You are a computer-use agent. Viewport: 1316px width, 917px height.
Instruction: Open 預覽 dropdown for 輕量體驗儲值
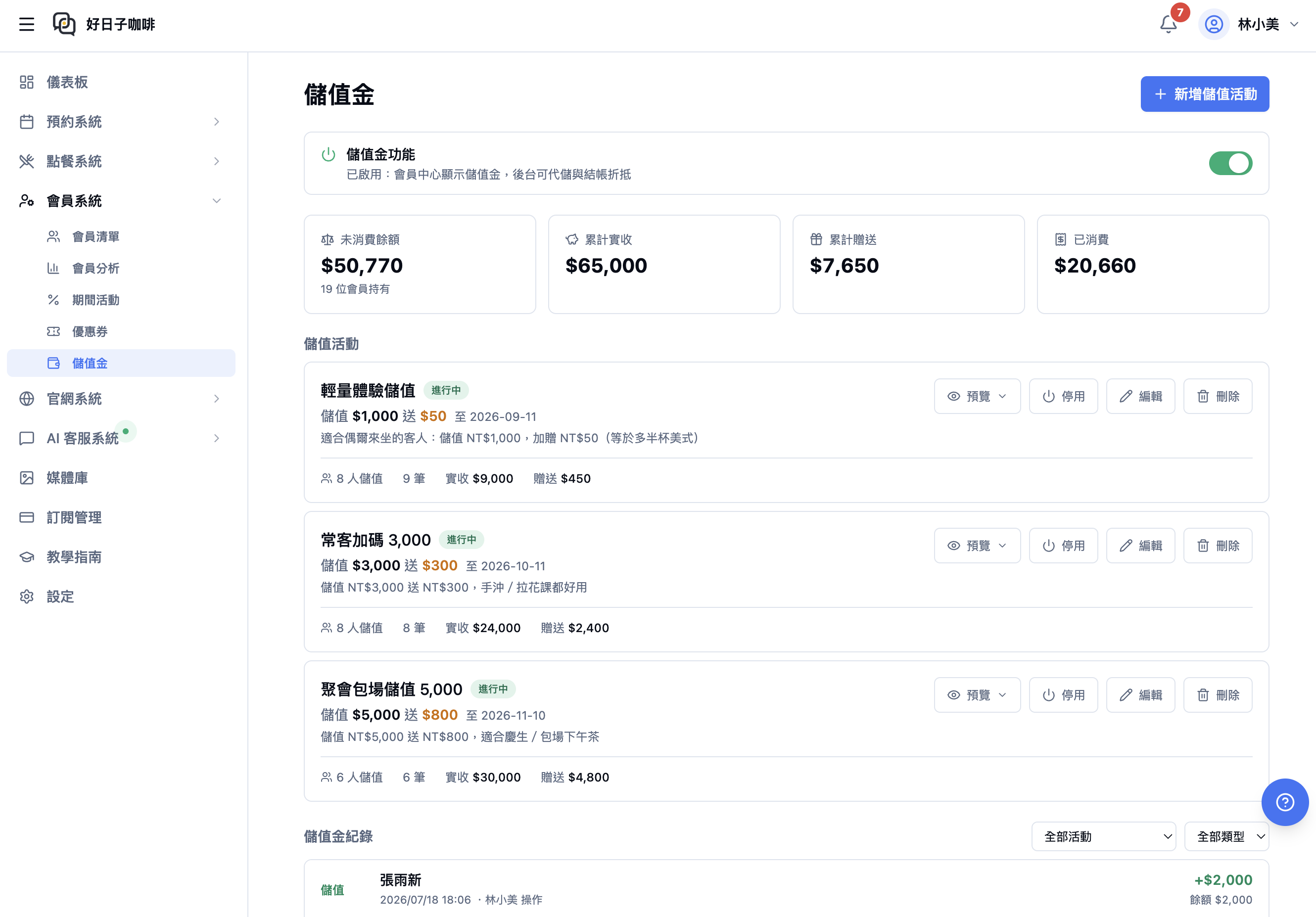click(x=977, y=396)
